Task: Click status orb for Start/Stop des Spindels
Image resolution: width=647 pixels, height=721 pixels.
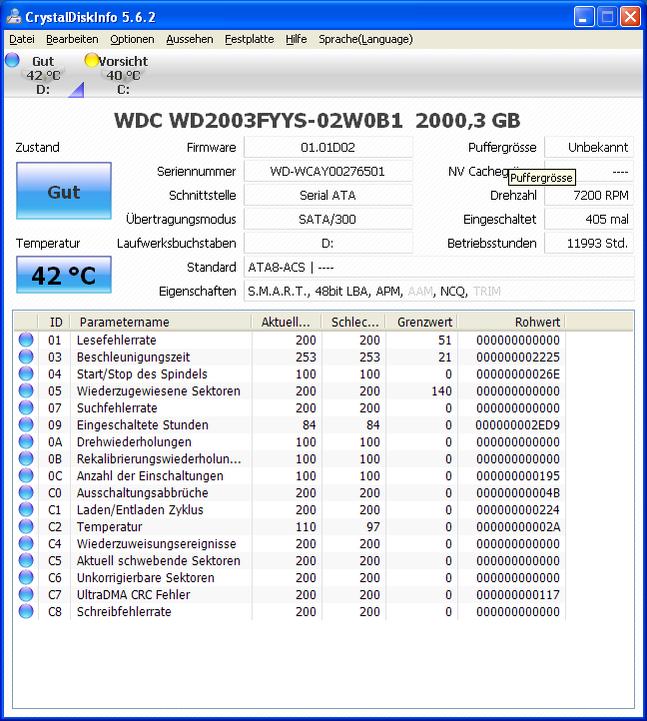Action: point(26,374)
